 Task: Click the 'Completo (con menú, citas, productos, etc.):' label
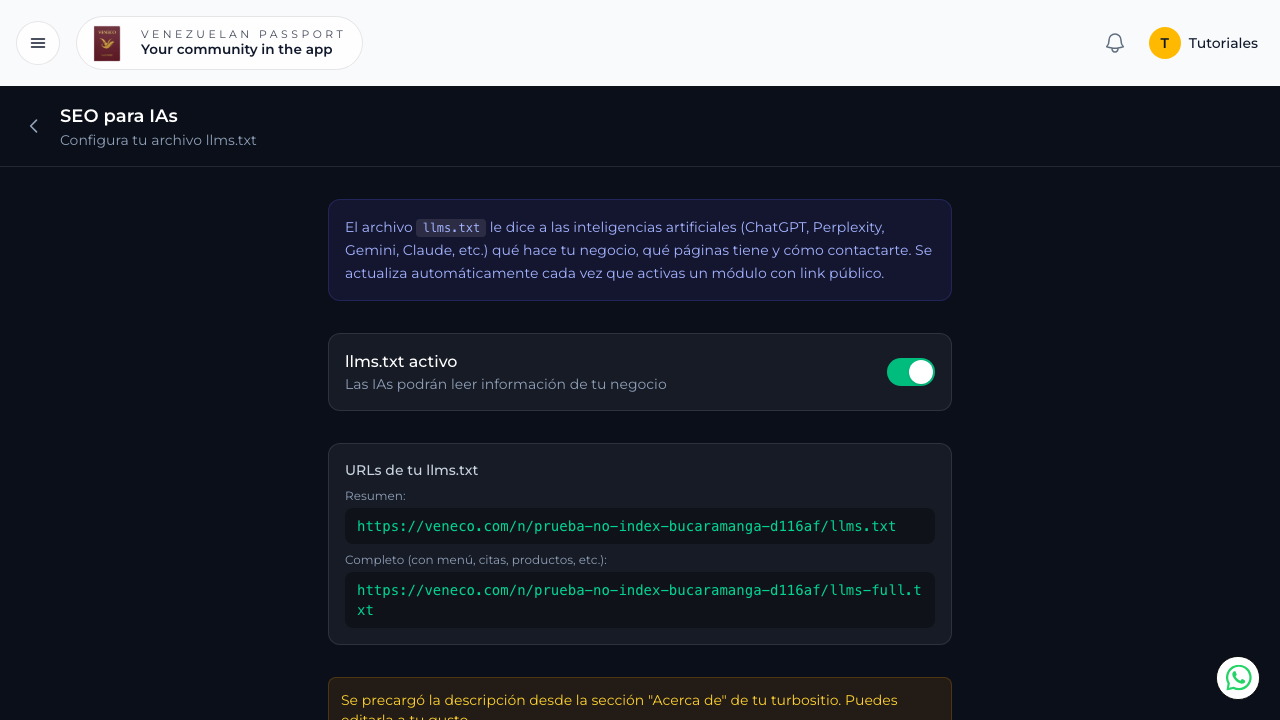pos(476,560)
